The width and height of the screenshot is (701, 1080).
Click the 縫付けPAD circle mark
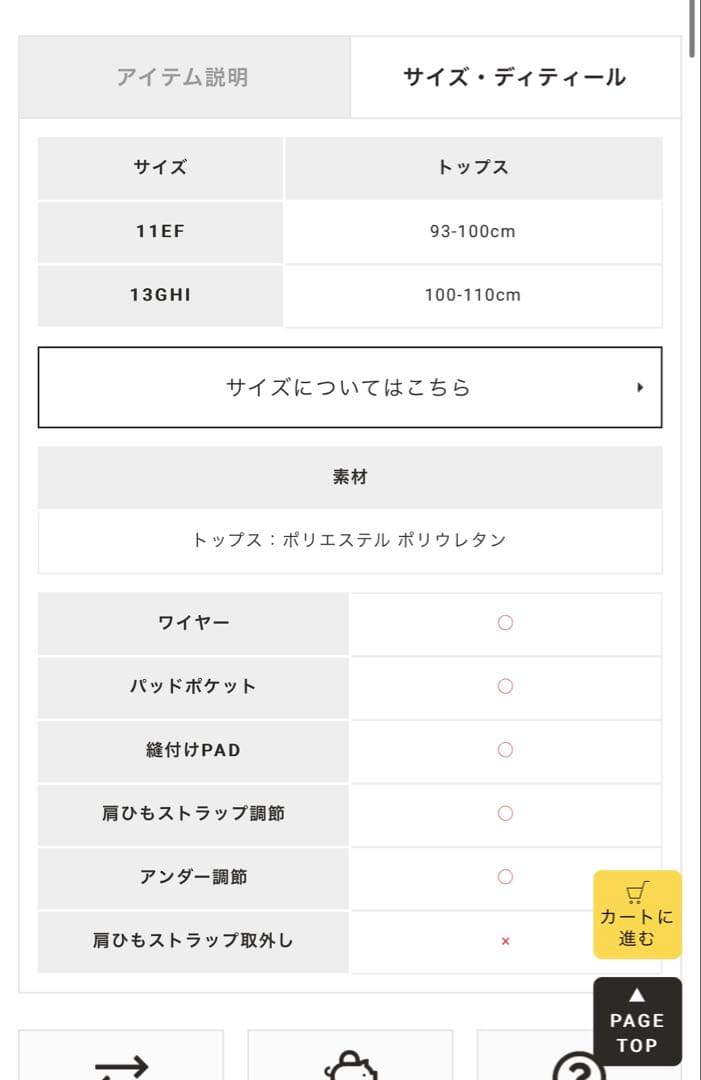(x=505, y=750)
